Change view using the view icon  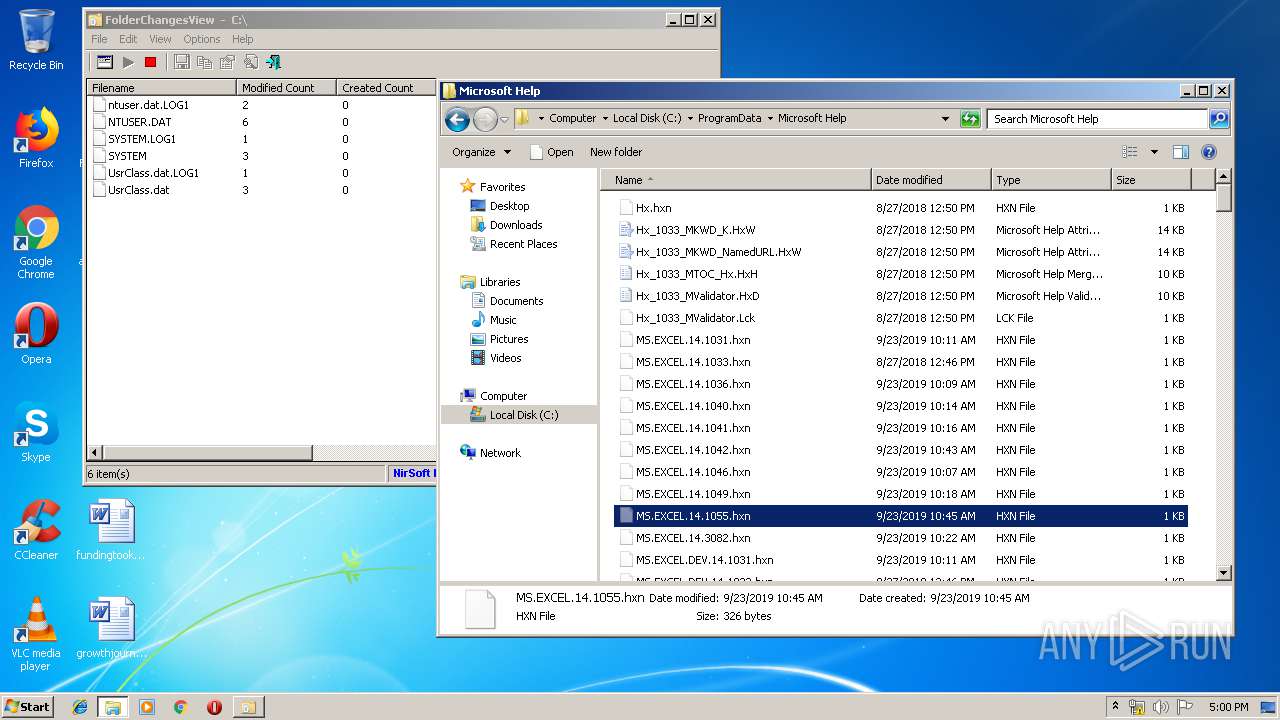(1130, 152)
